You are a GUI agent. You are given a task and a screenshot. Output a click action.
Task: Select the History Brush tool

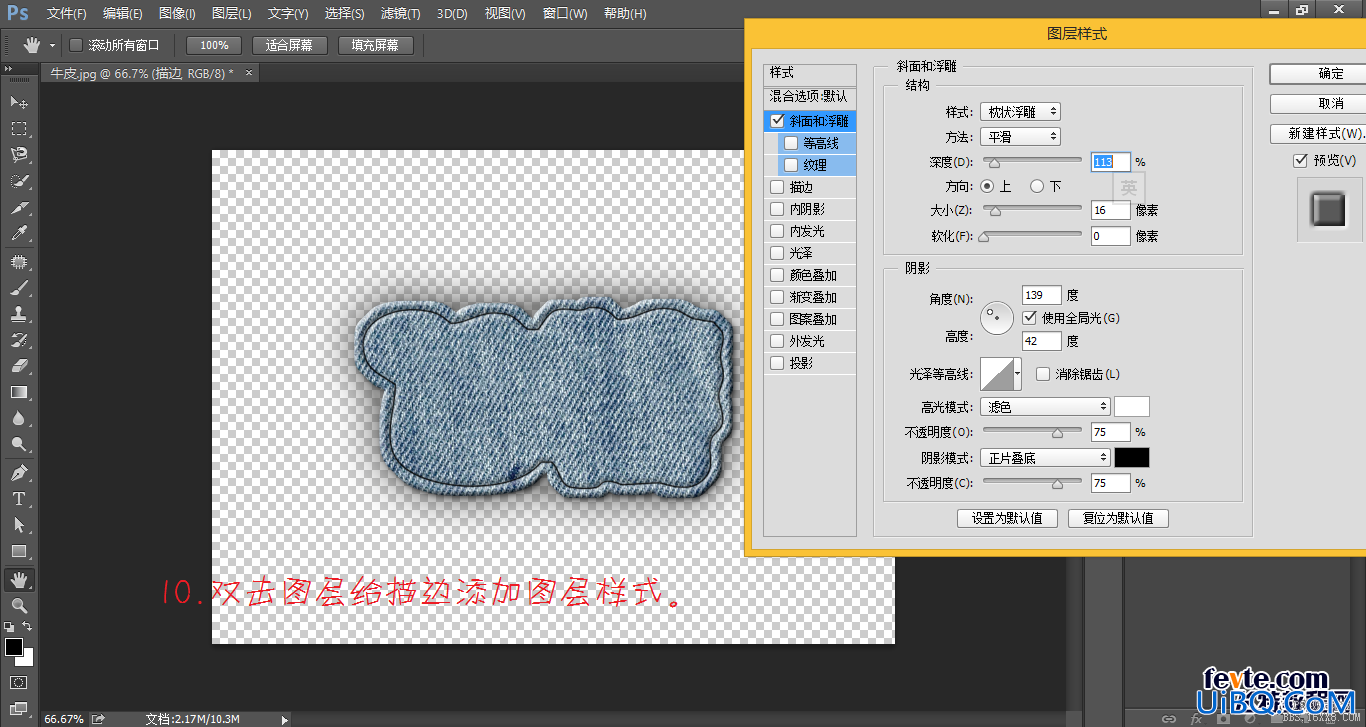(19, 340)
